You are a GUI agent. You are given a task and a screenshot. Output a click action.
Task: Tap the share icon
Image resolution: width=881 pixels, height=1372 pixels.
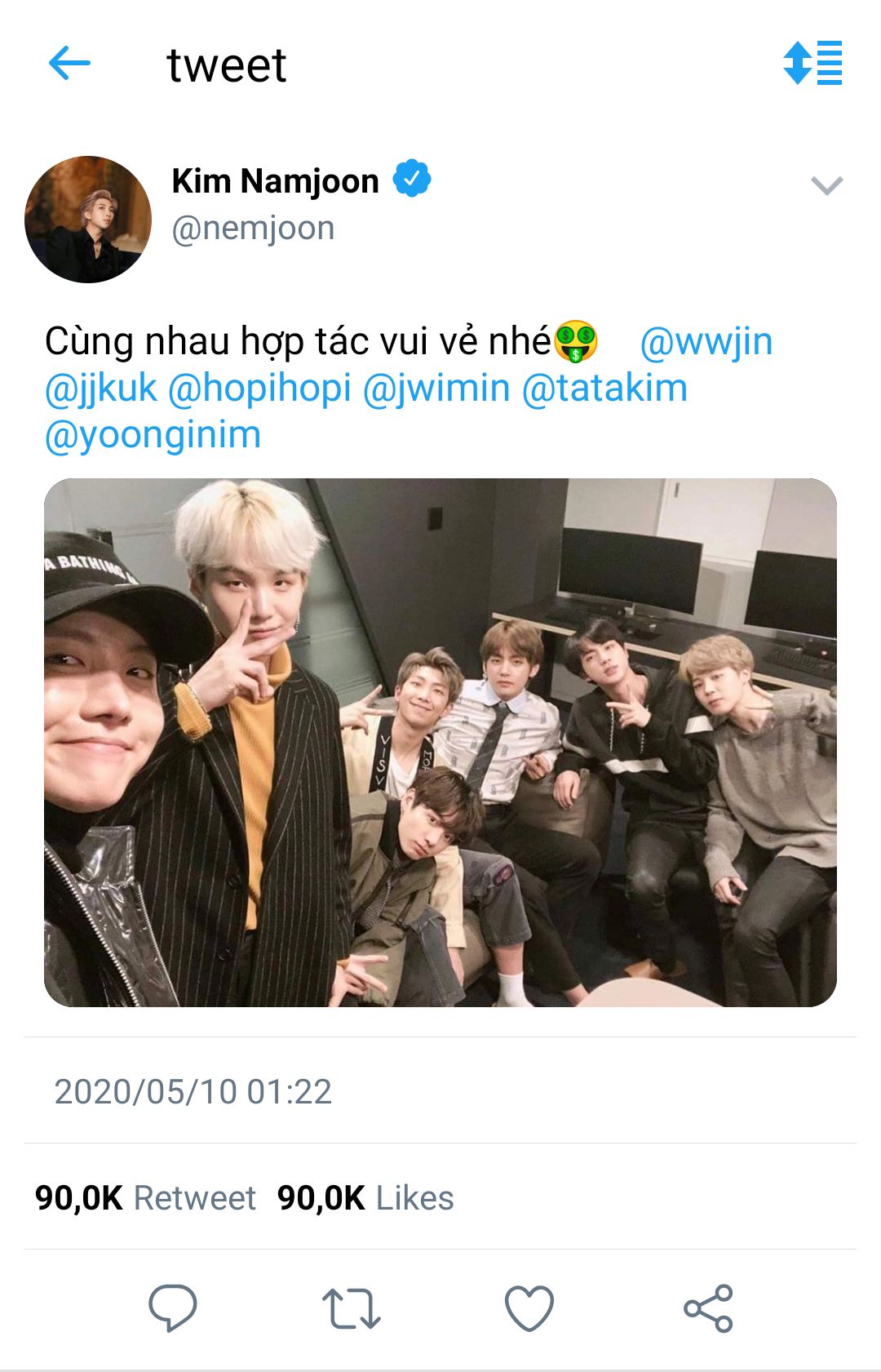click(x=708, y=1308)
